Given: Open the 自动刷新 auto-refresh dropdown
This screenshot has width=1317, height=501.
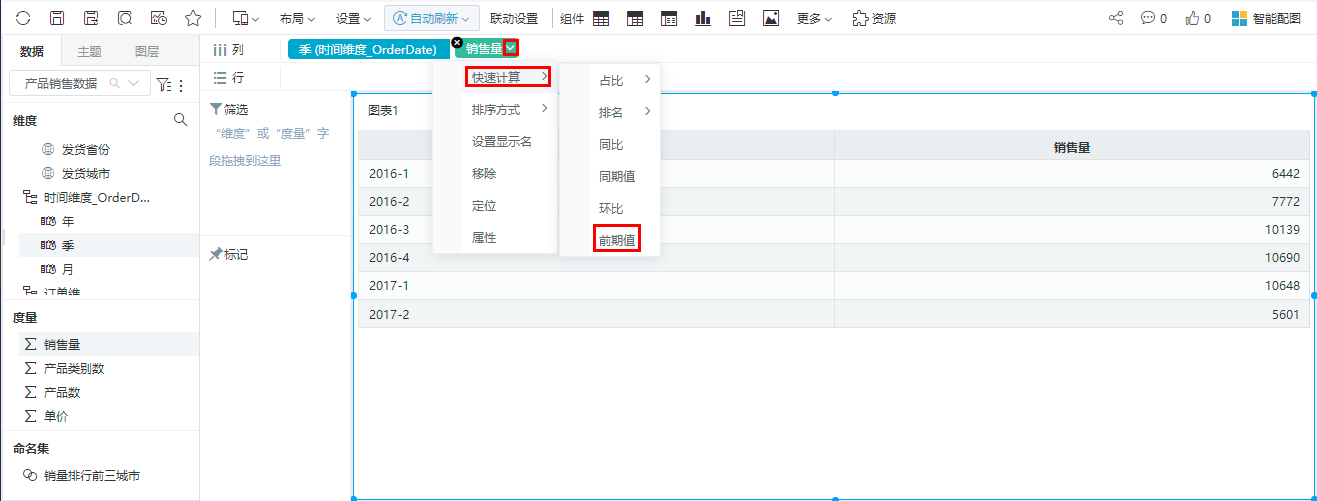Looking at the screenshot, I should coord(432,18).
